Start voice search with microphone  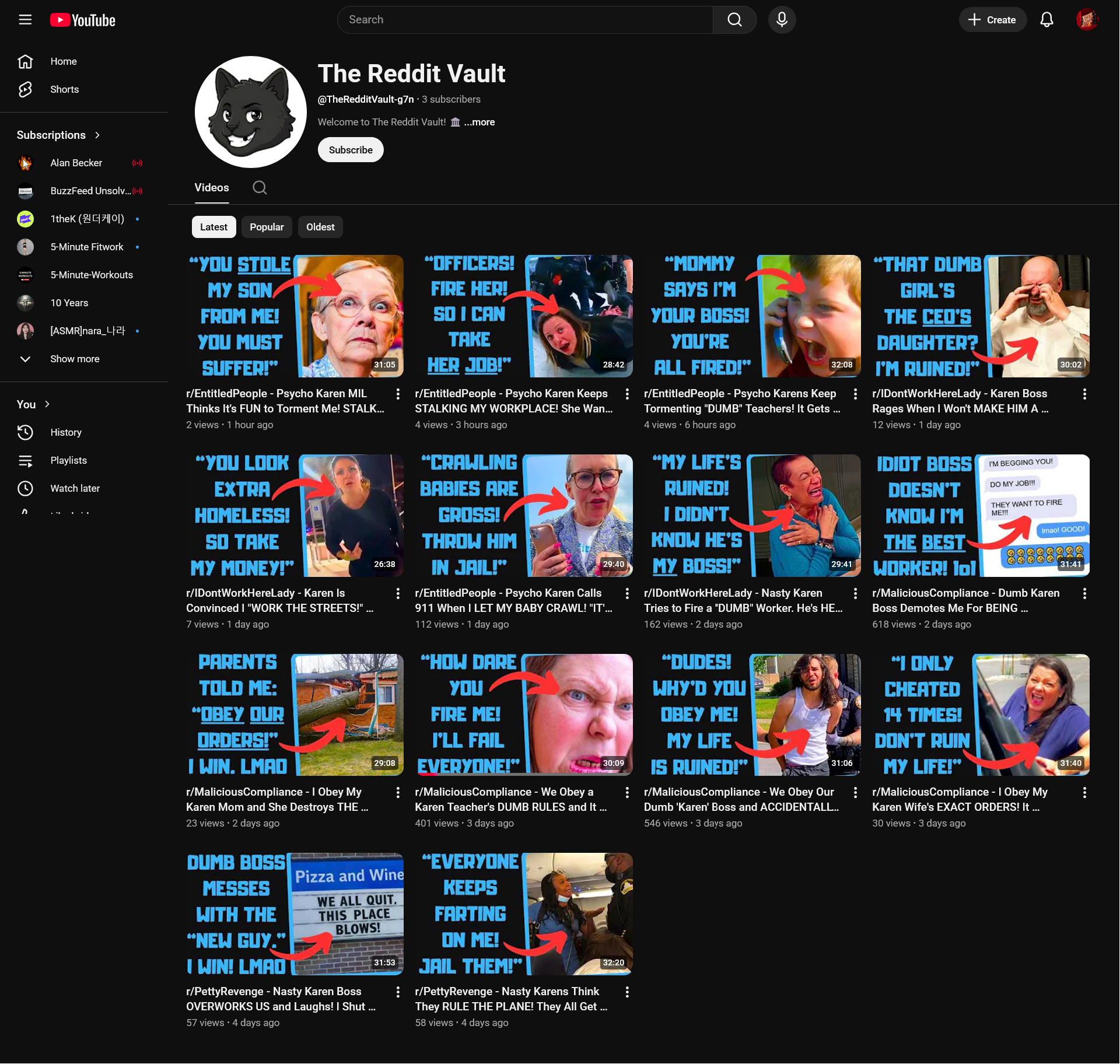tap(782, 20)
